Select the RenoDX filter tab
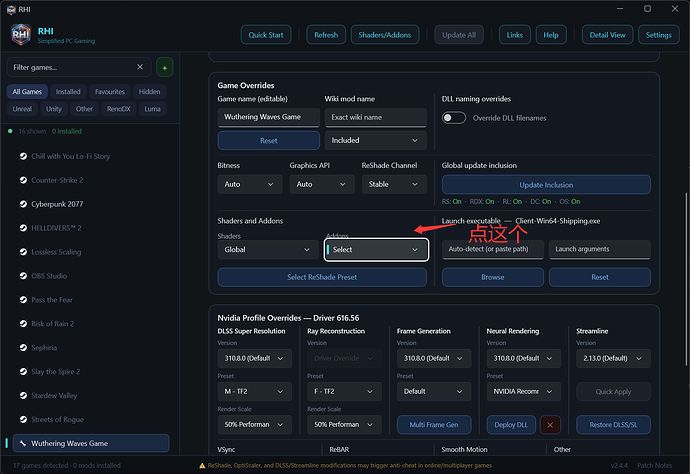Image resolution: width=690 pixels, height=474 pixels. [119, 109]
